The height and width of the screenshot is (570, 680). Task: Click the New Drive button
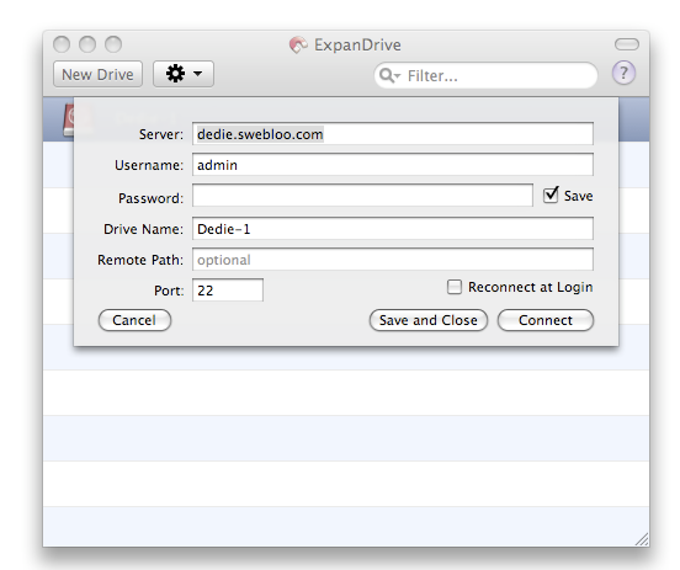[x=98, y=74]
